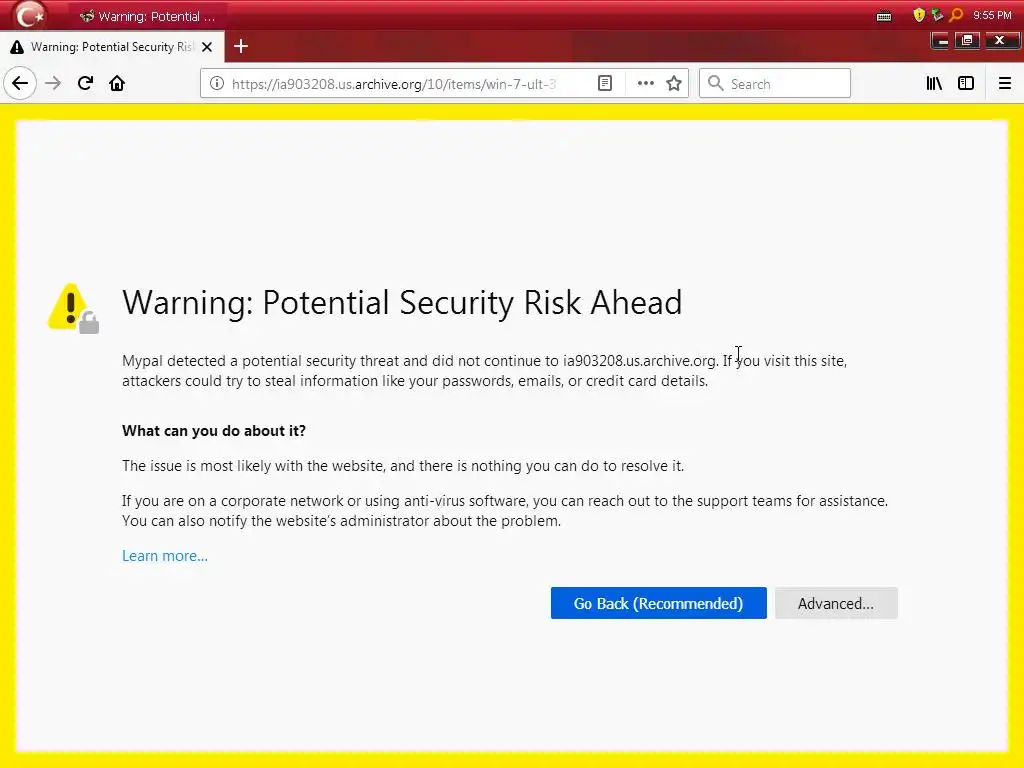The height and width of the screenshot is (768, 1024).
Task: Click the "What can you do about it?" text
Action: coord(214,431)
